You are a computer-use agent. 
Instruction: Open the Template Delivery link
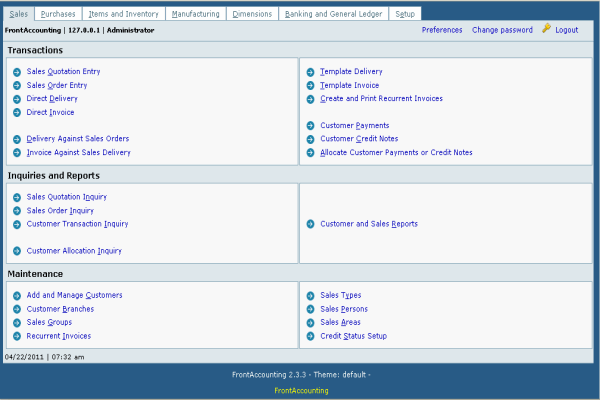tap(351, 72)
